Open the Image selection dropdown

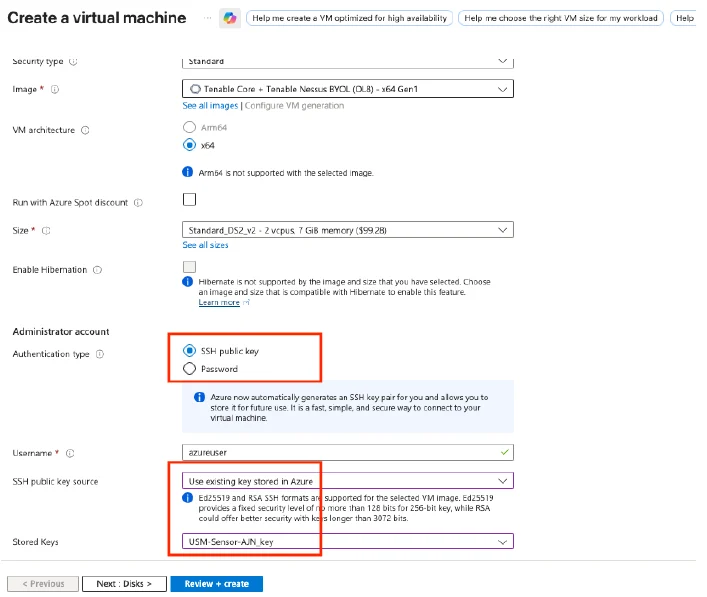[348, 89]
